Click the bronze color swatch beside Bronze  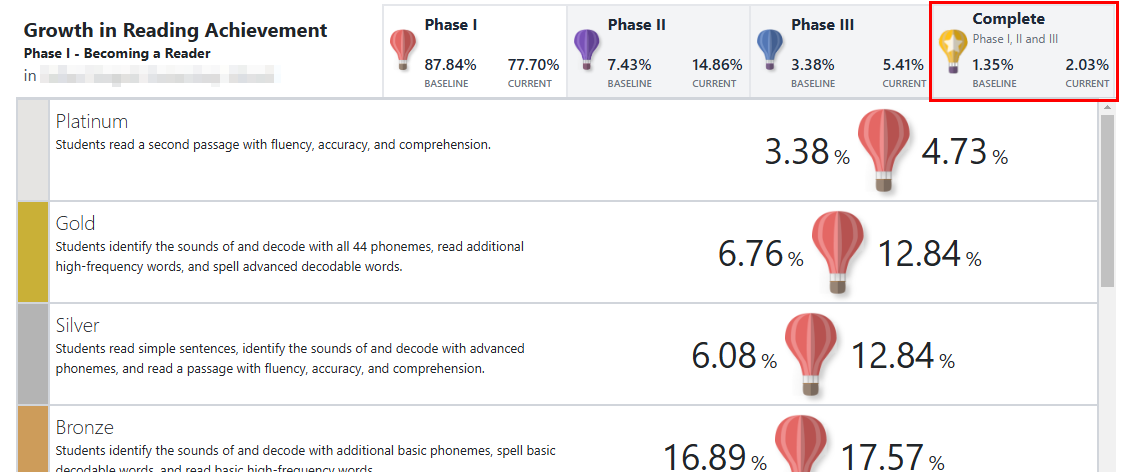coord(33,439)
